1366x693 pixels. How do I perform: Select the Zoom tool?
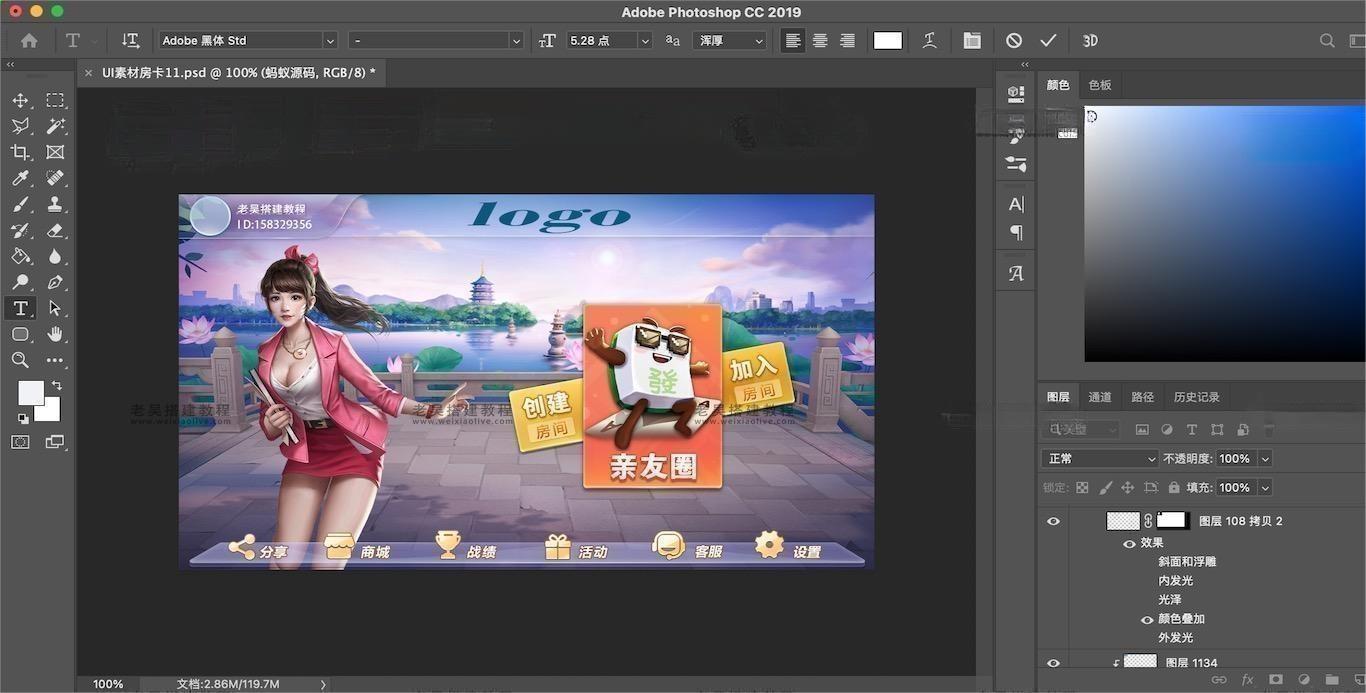(20, 360)
